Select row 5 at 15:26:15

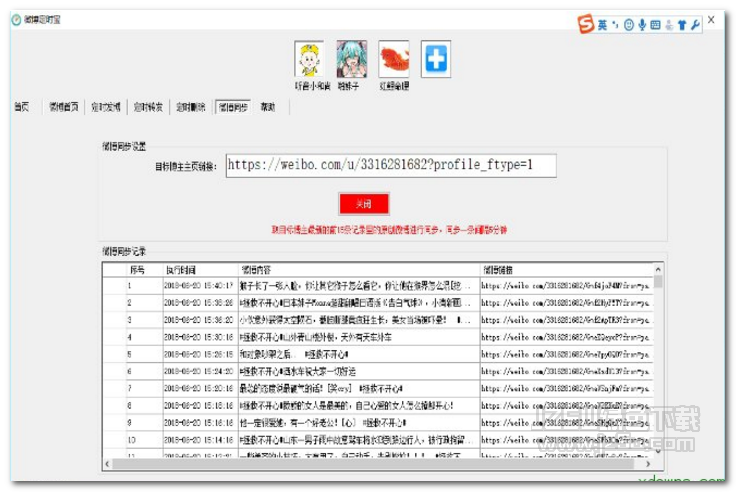378,354
